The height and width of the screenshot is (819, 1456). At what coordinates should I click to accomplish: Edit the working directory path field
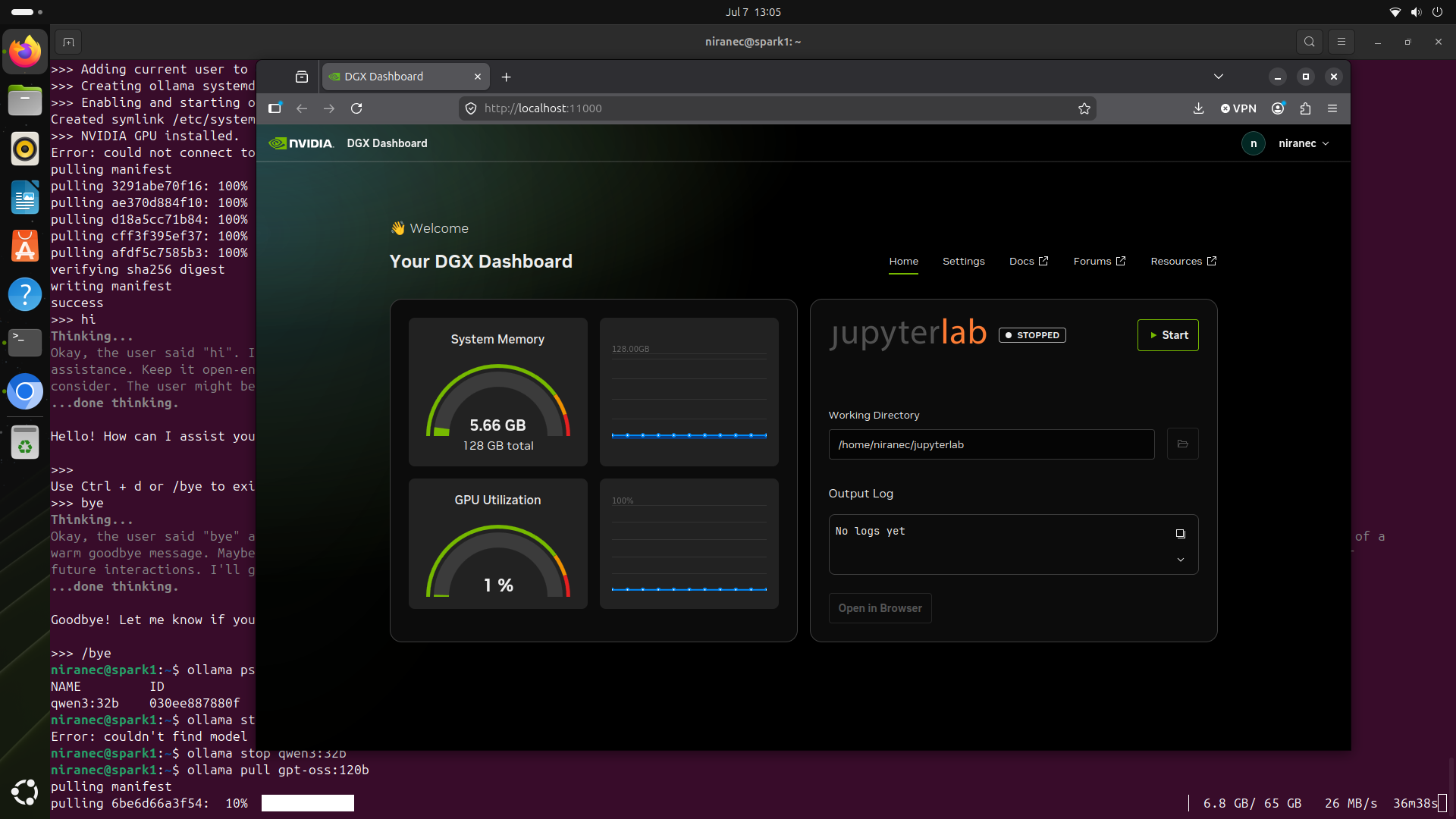[x=991, y=444]
